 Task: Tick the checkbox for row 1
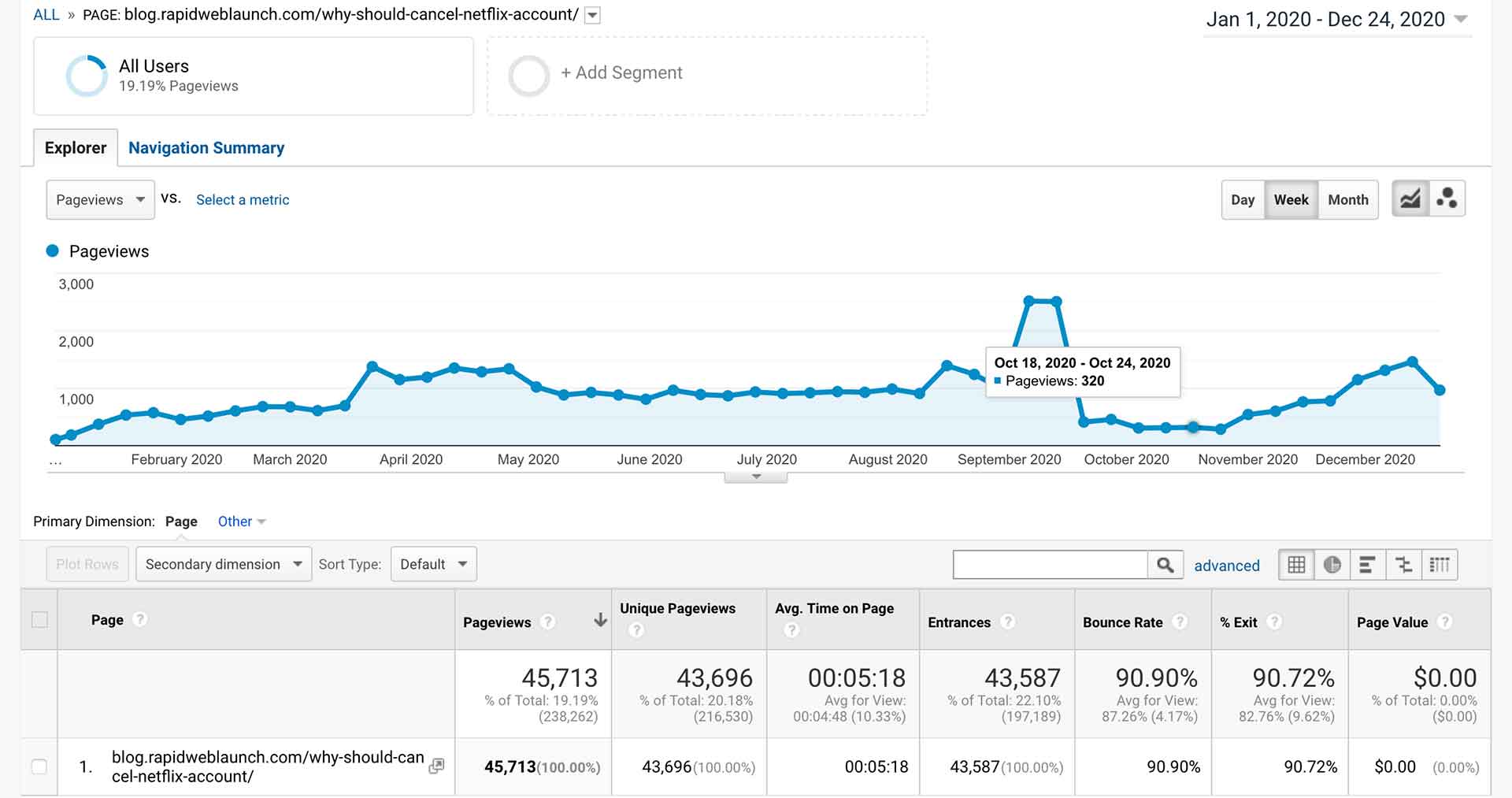39,766
